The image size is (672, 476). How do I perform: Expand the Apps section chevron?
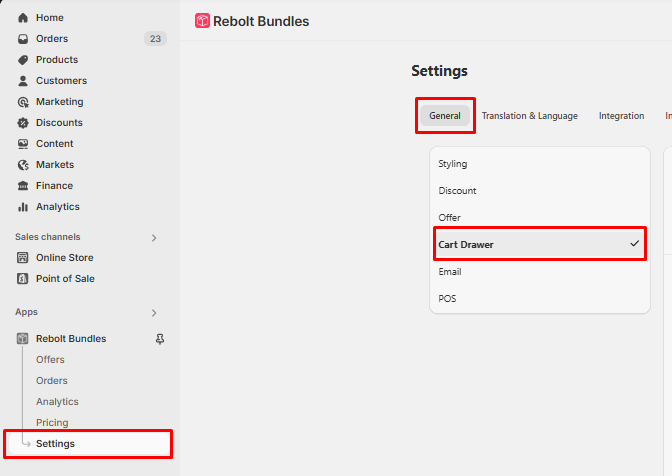click(154, 313)
